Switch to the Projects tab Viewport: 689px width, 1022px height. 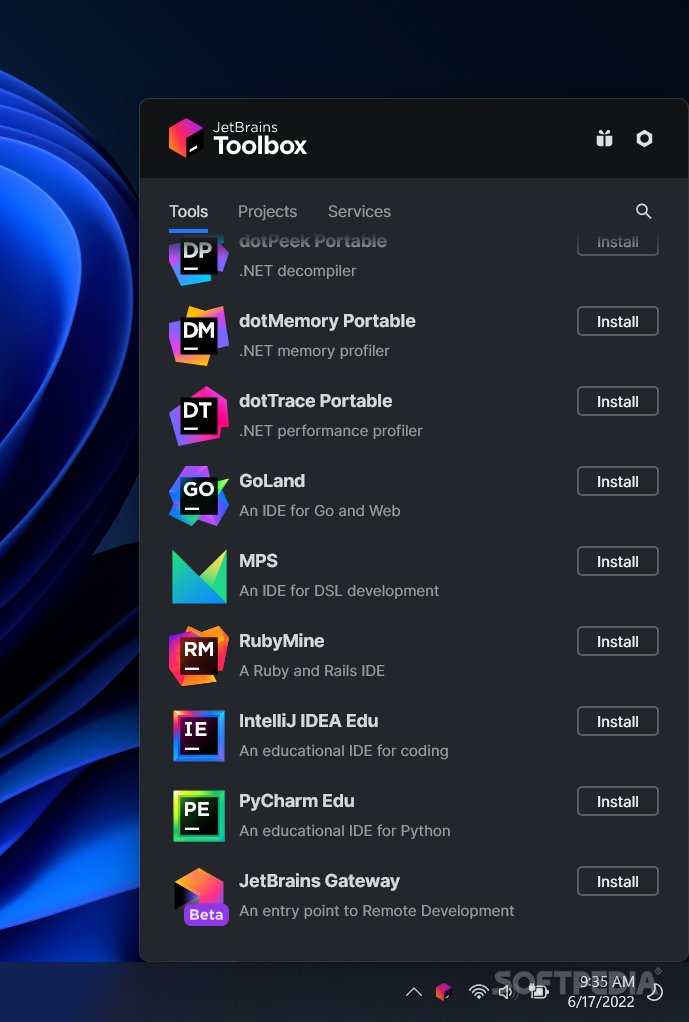[267, 211]
